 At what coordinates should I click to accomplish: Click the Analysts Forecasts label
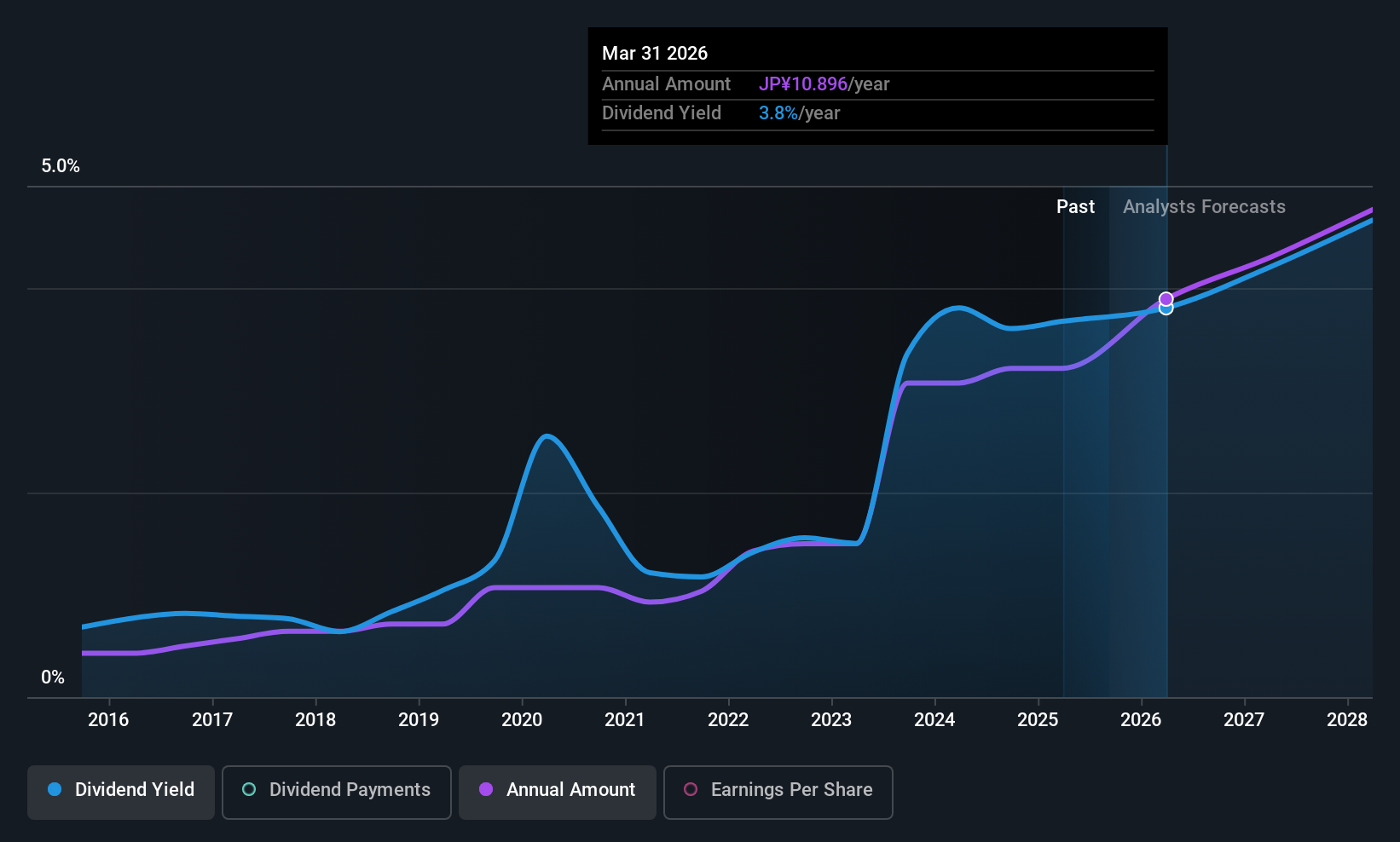click(x=1204, y=207)
